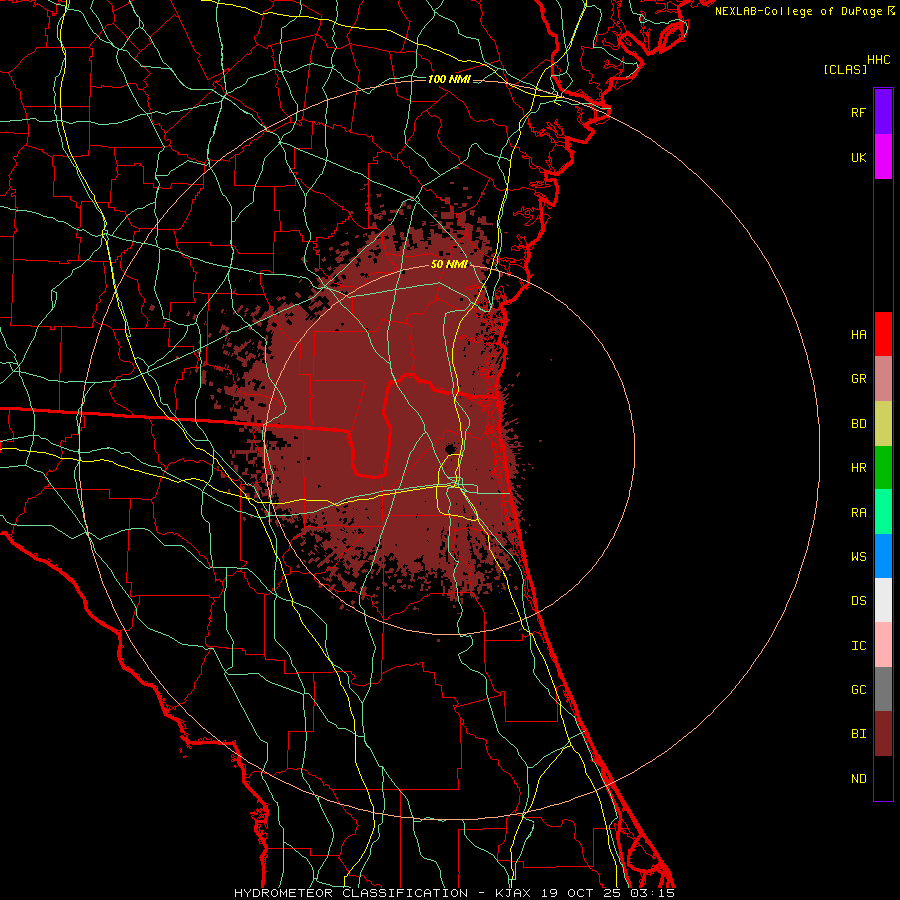Screen dimensions: 900x900
Task: Click the DS white legend swatch
Action: pyautogui.click(x=883, y=600)
